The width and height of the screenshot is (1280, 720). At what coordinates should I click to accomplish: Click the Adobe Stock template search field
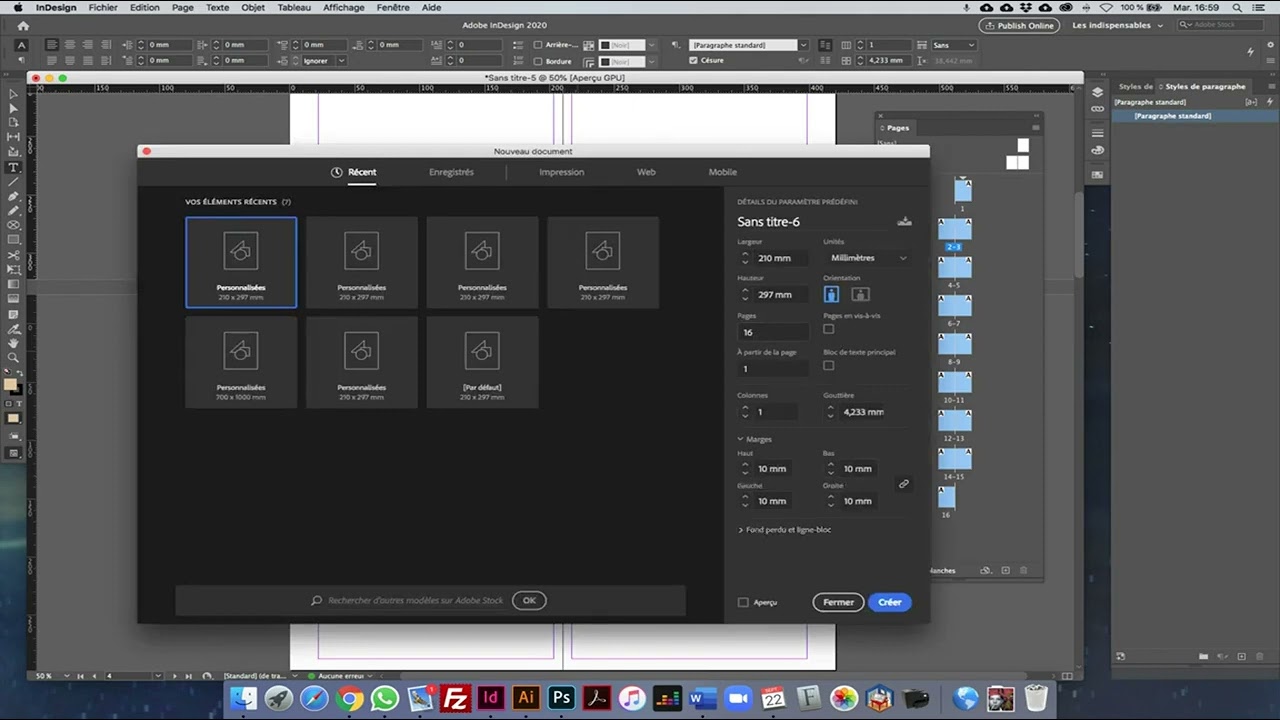click(x=415, y=600)
